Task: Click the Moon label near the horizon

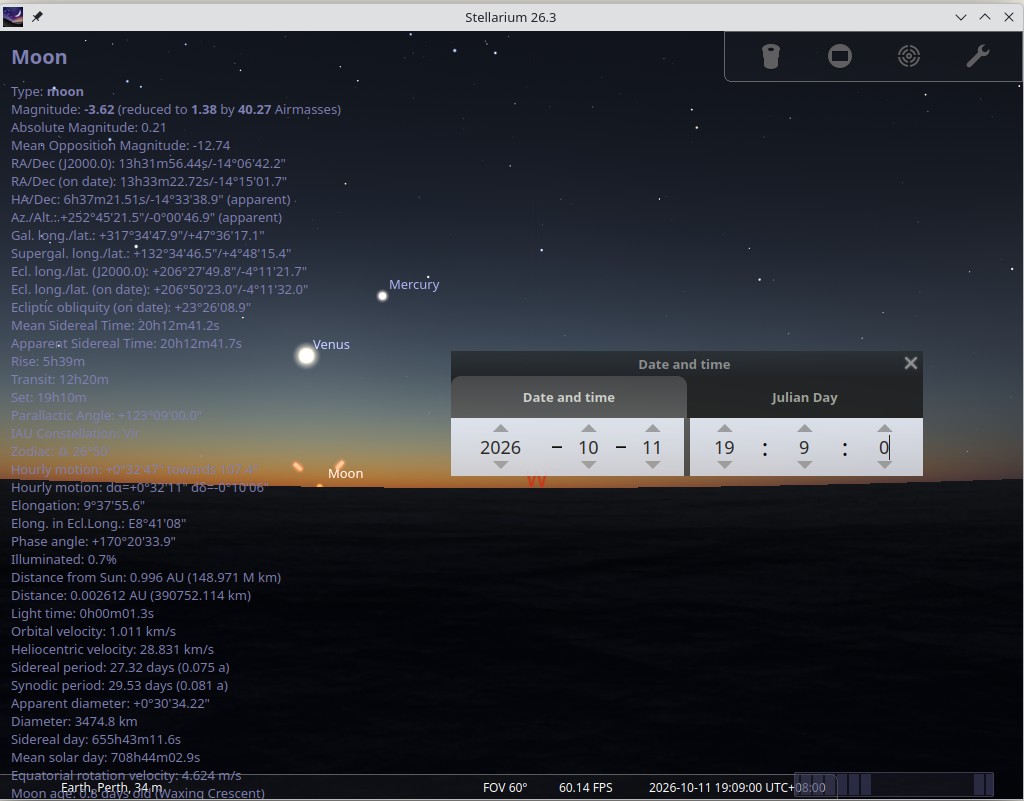Action: [x=345, y=473]
